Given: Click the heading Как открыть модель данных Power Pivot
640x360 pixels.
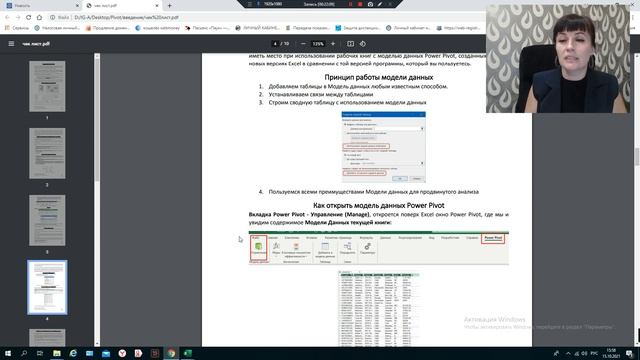Looking at the screenshot, I should pos(379,205).
